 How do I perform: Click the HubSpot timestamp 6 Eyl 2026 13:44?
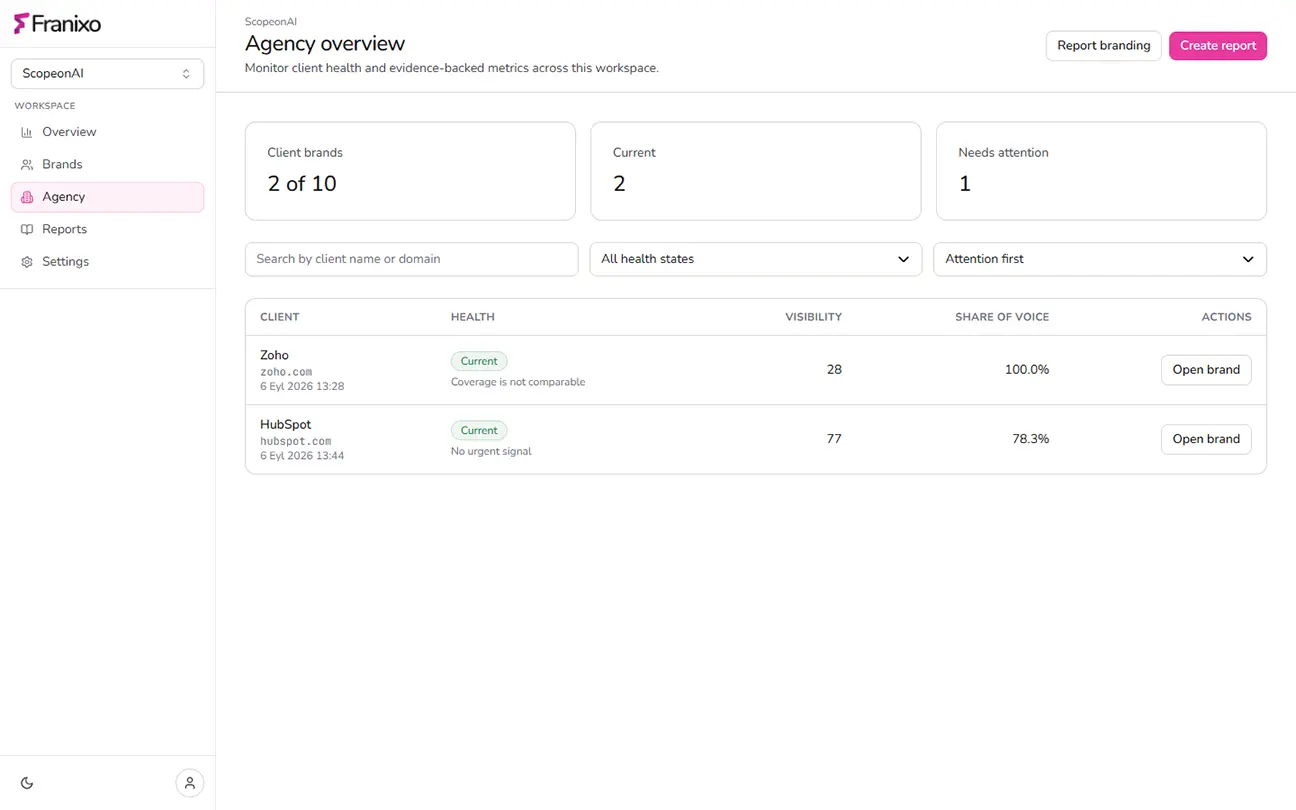point(302,455)
